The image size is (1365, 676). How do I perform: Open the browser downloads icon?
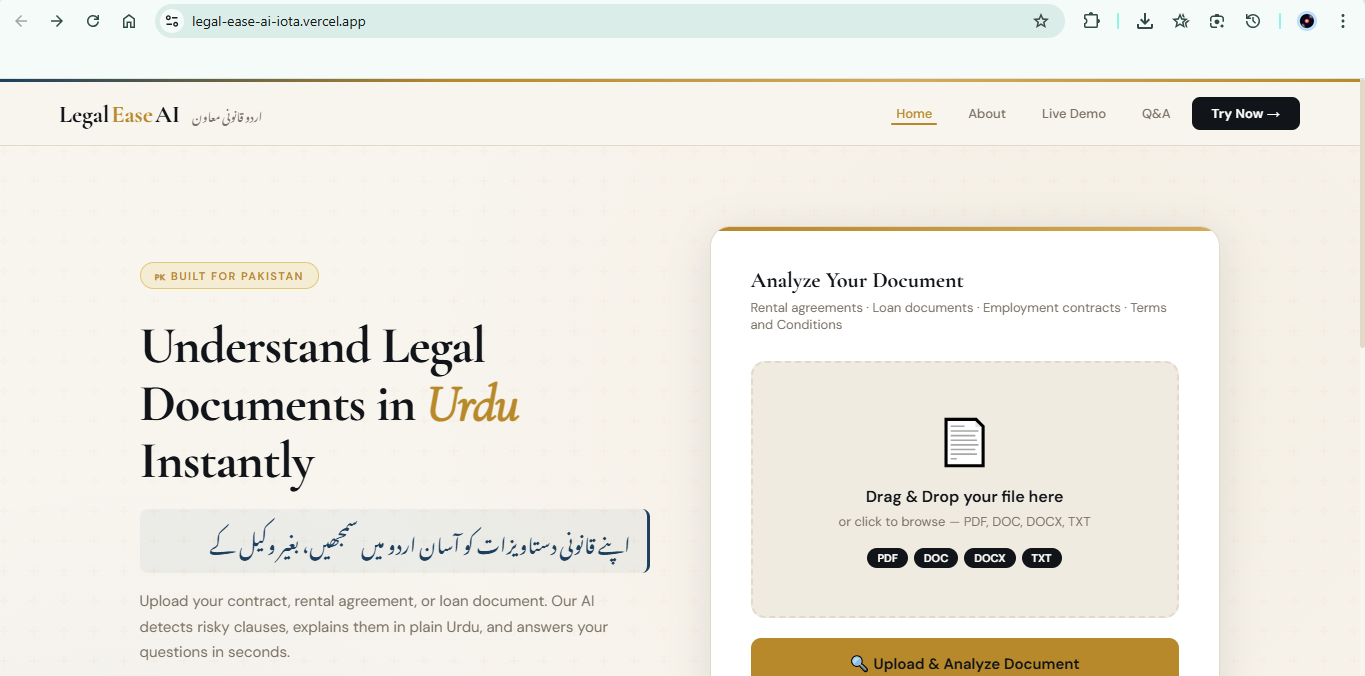click(1144, 20)
